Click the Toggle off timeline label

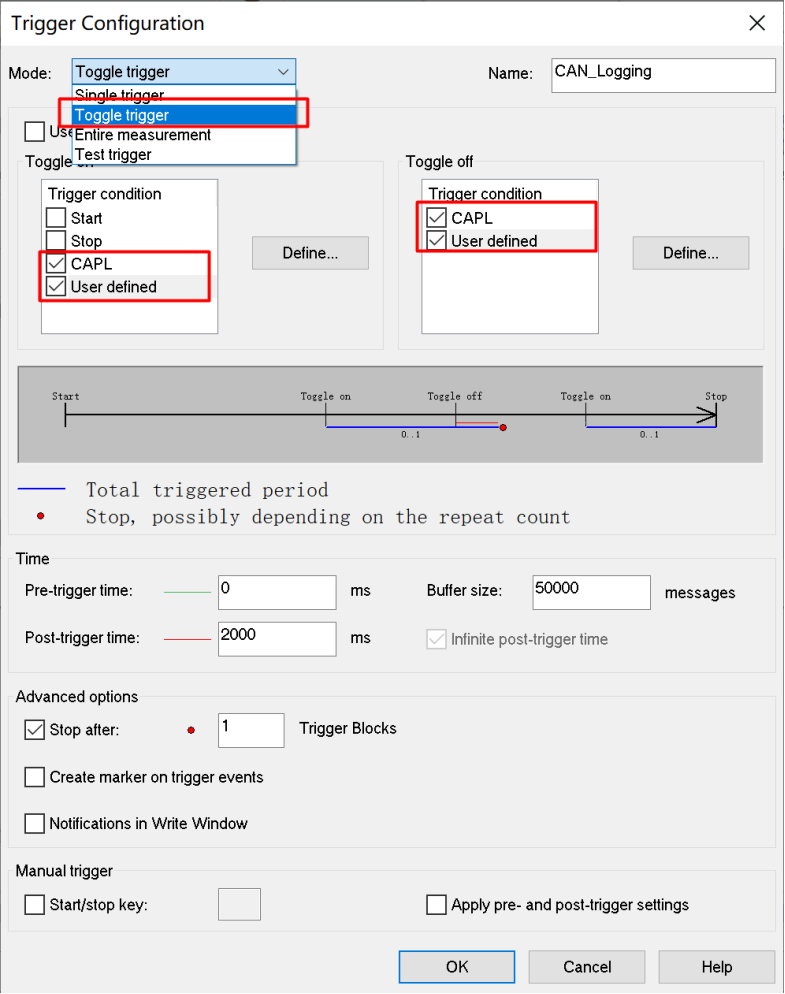(455, 396)
